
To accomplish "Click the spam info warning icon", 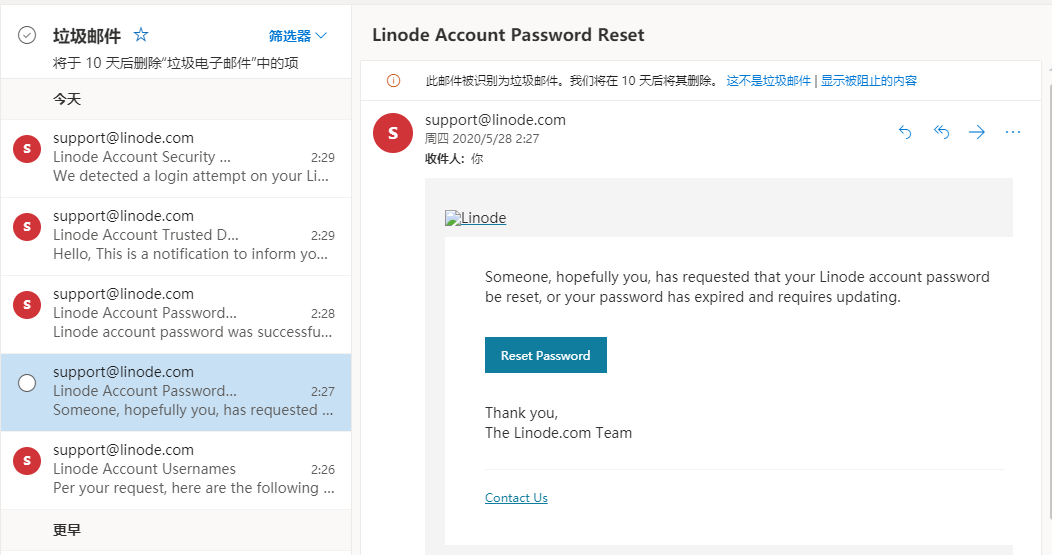I will click(x=393, y=81).
